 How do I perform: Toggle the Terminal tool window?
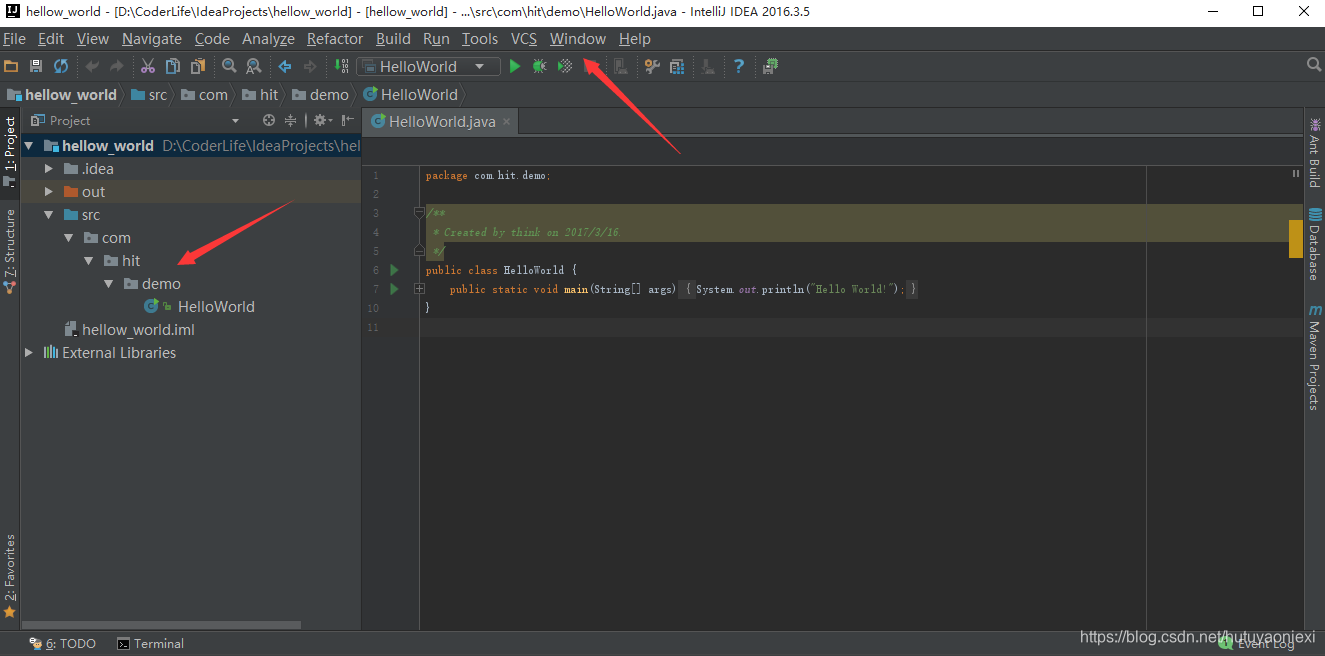tap(151, 644)
